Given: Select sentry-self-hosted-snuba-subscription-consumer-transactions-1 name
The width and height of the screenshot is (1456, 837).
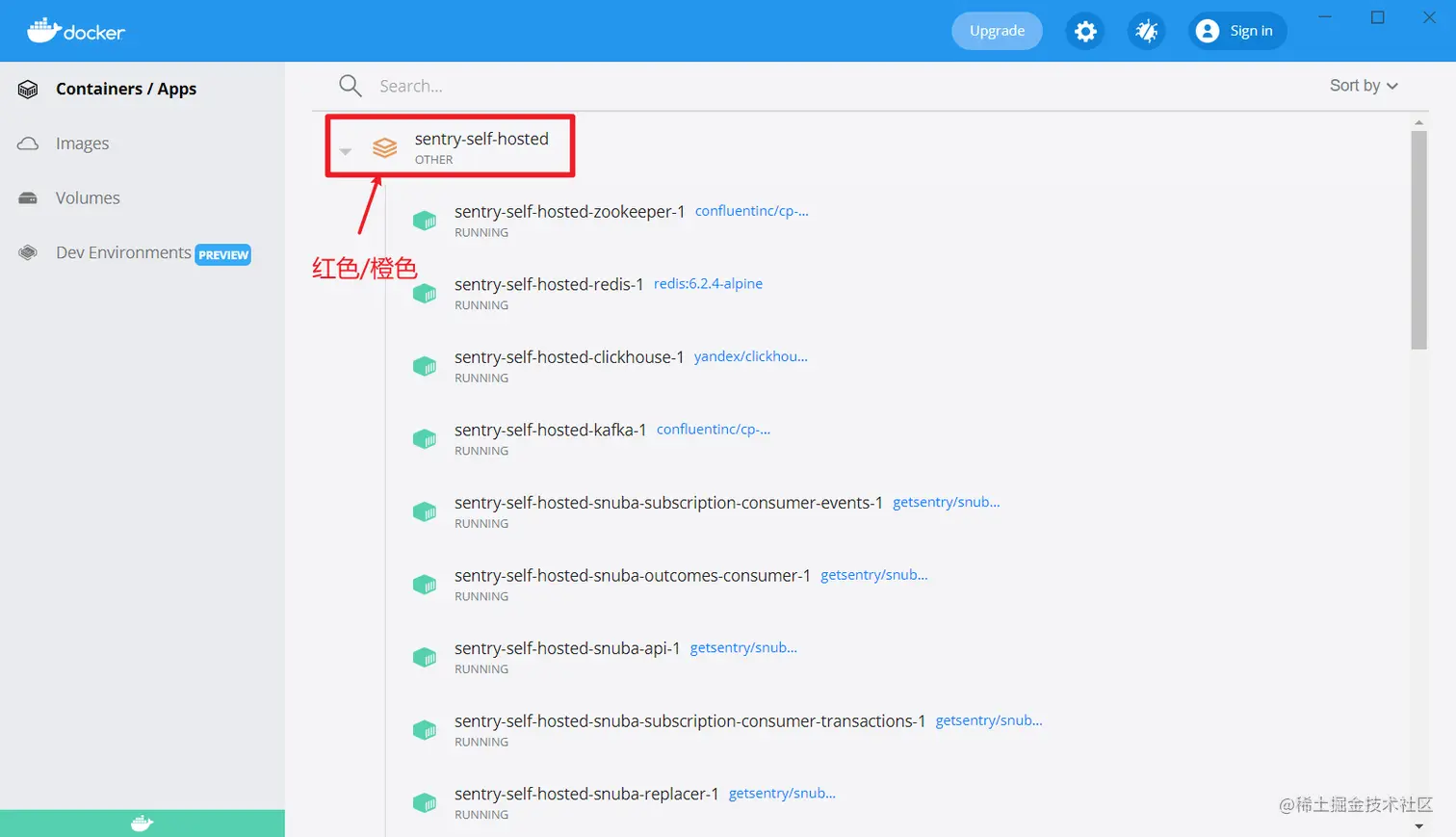Looking at the screenshot, I should [689, 721].
